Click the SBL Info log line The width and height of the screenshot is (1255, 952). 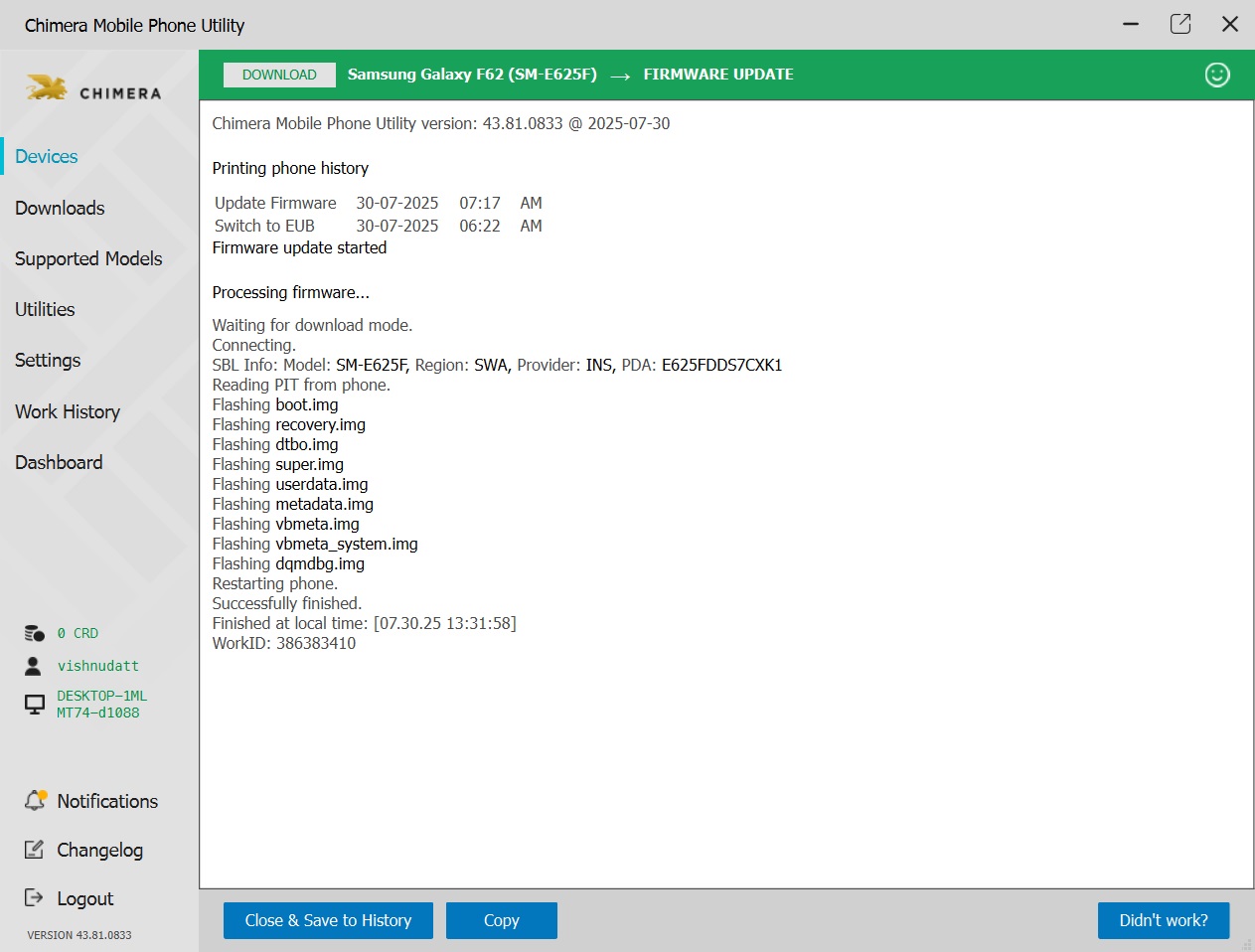pyautogui.click(x=497, y=365)
